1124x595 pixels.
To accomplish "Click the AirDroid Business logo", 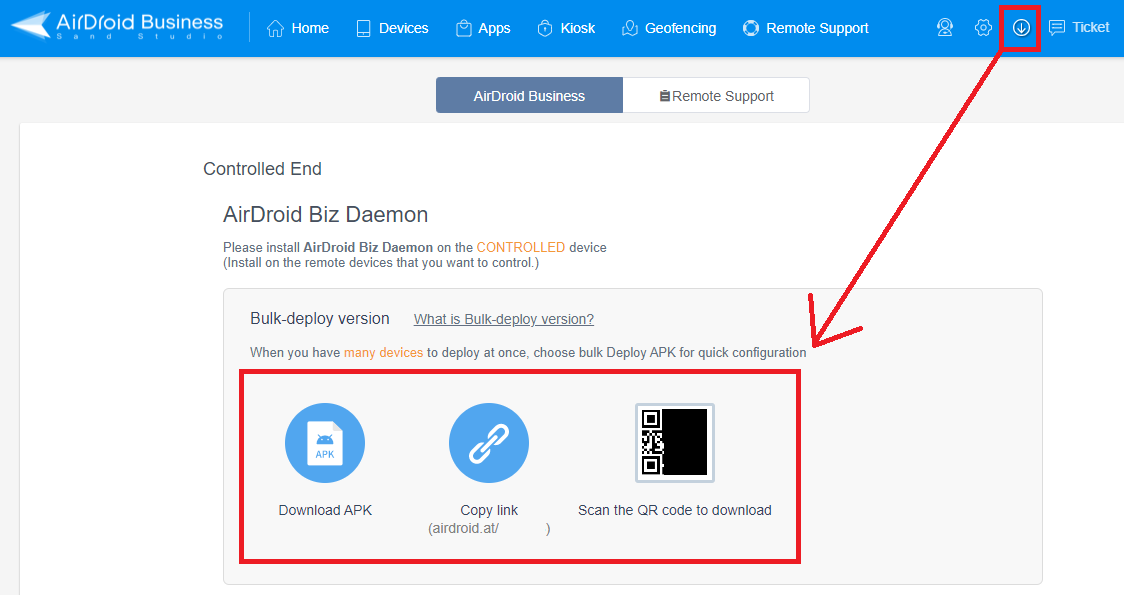I will pyautogui.click(x=118, y=27).
